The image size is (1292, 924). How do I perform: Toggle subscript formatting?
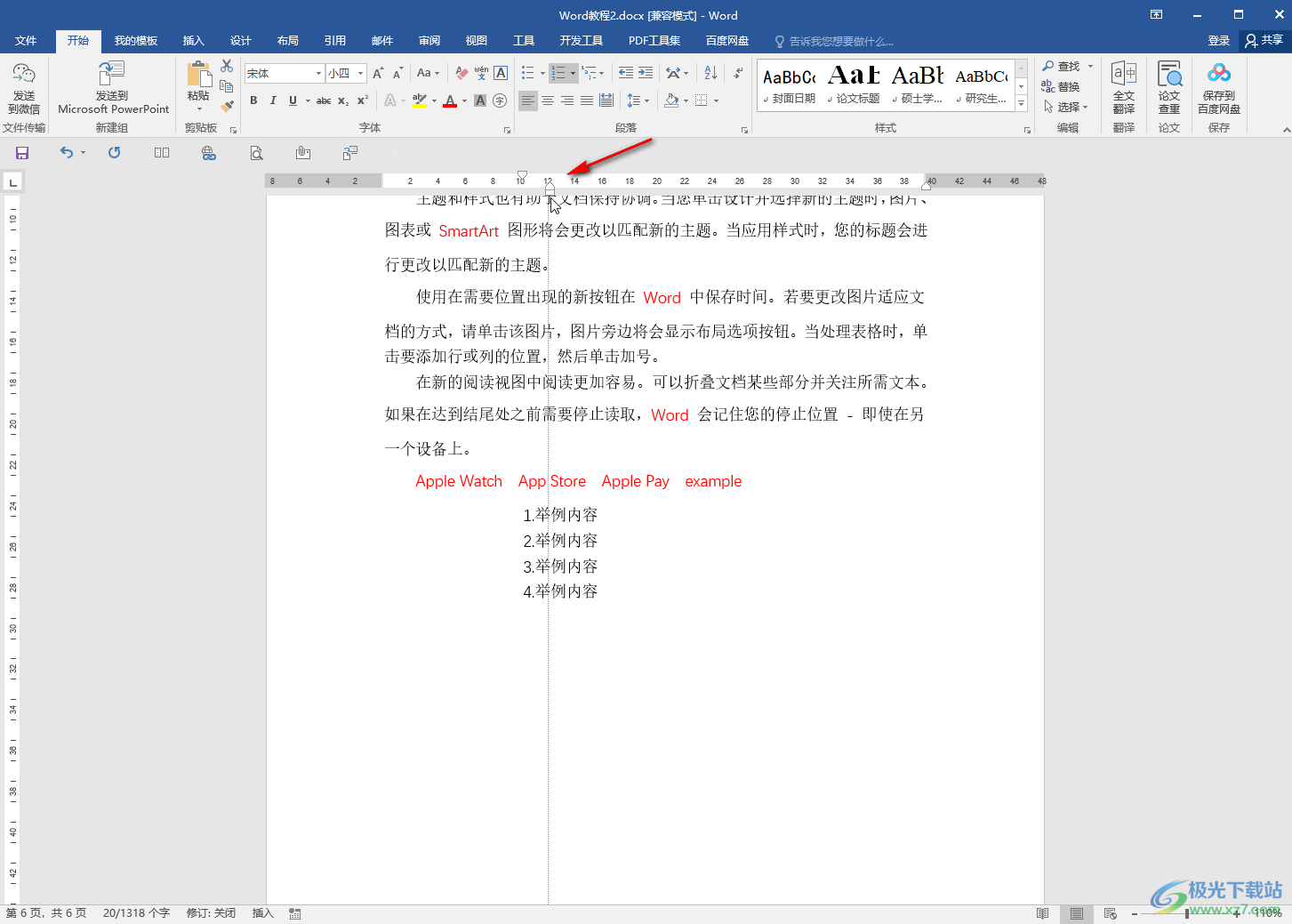click(x=343, y=100)
